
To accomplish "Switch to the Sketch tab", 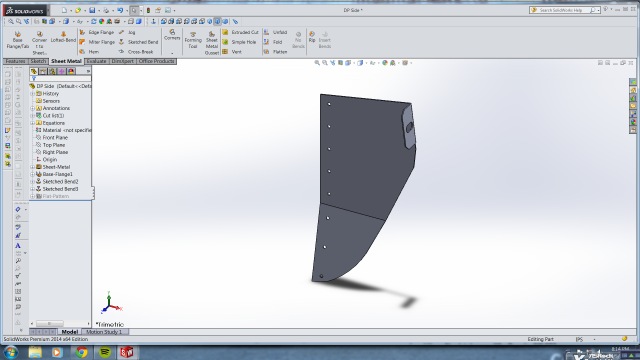I will point(38,61).
